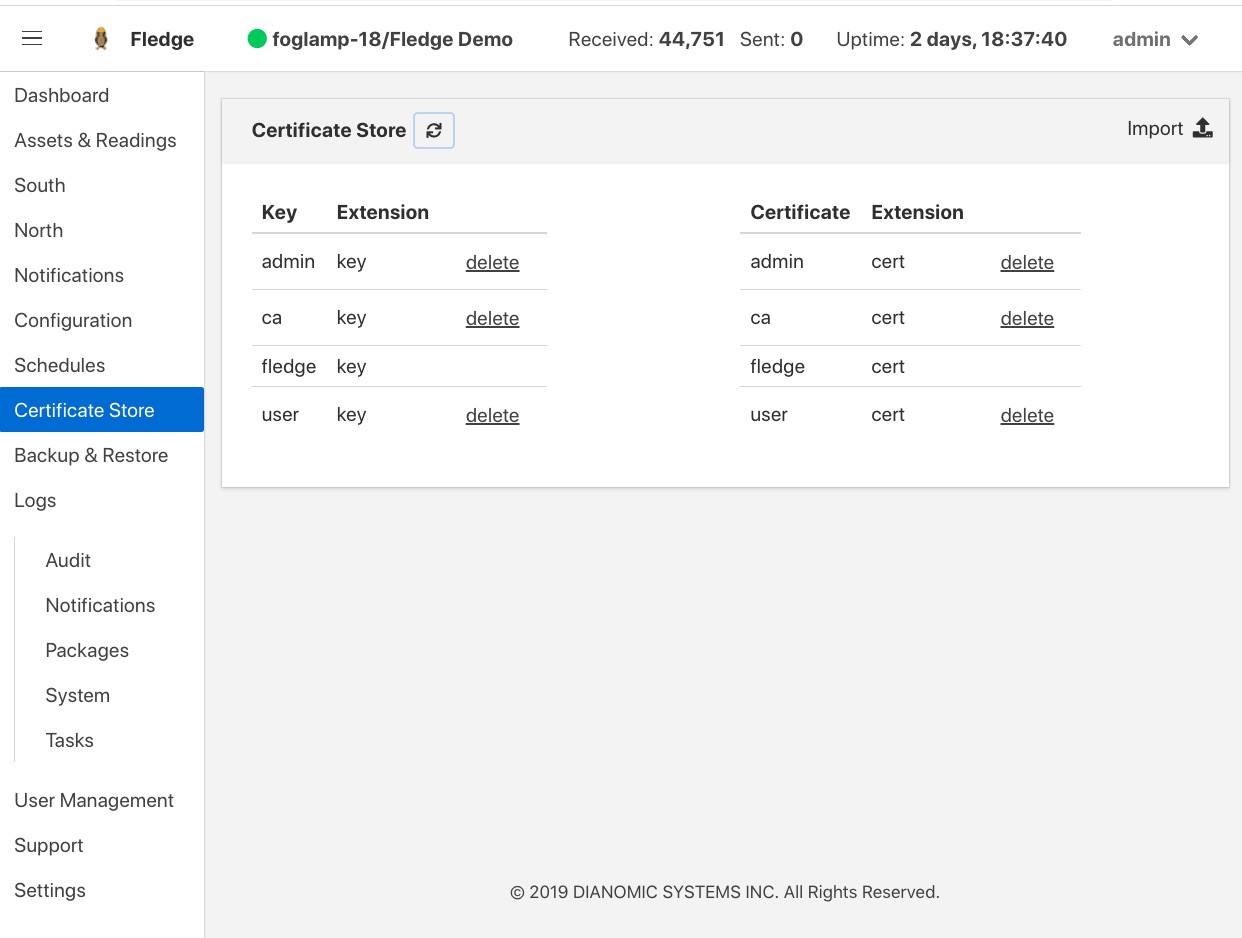Go to Assets & Readings
1242x938 pixels.
coord(95,140)
